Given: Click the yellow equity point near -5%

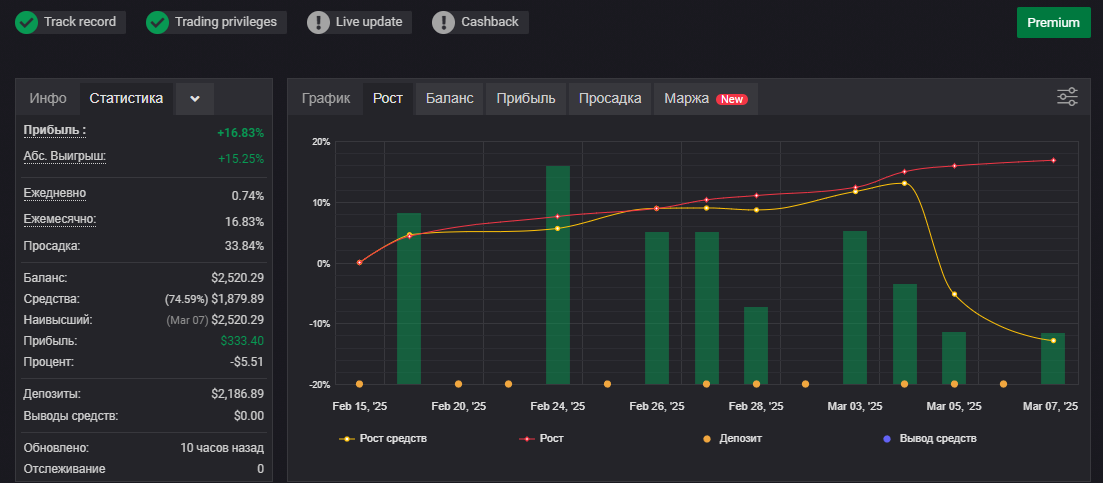Looking at the screenshot, I should coord(955,294).
